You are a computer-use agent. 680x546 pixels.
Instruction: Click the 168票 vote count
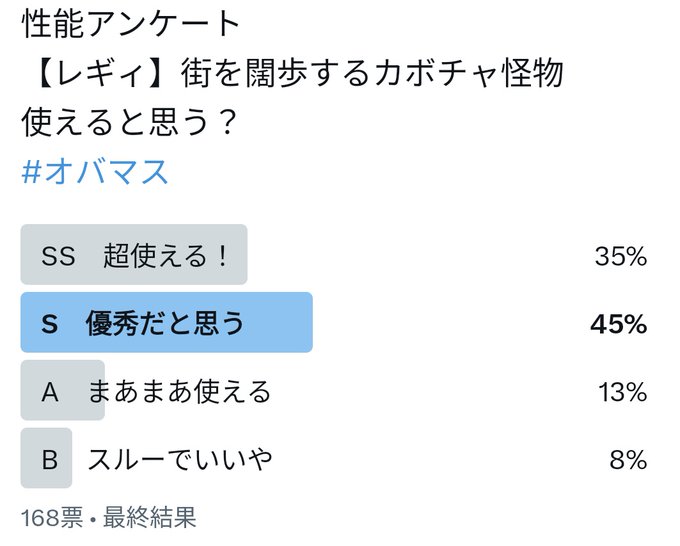click(52, 517)
